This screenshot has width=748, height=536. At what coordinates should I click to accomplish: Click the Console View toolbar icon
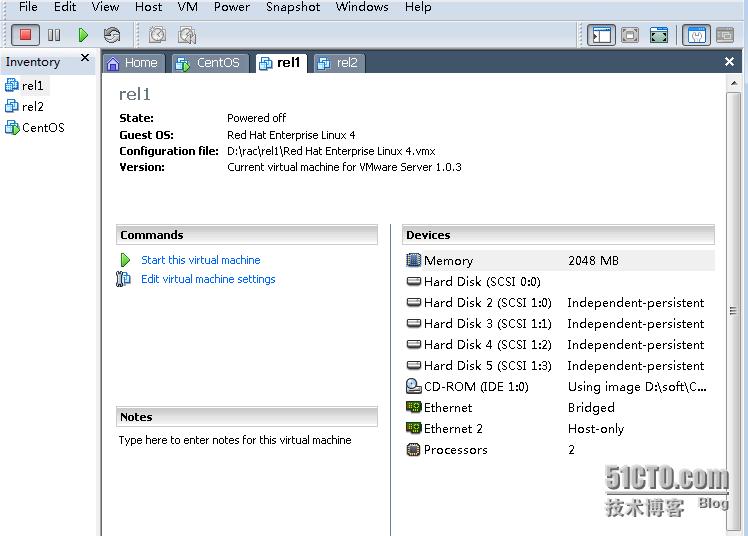point(725,35)
